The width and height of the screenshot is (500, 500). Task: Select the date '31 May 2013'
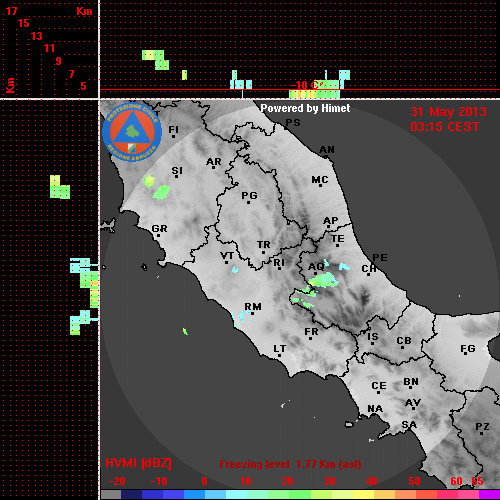pyautogui.click(x=448, y=112)
